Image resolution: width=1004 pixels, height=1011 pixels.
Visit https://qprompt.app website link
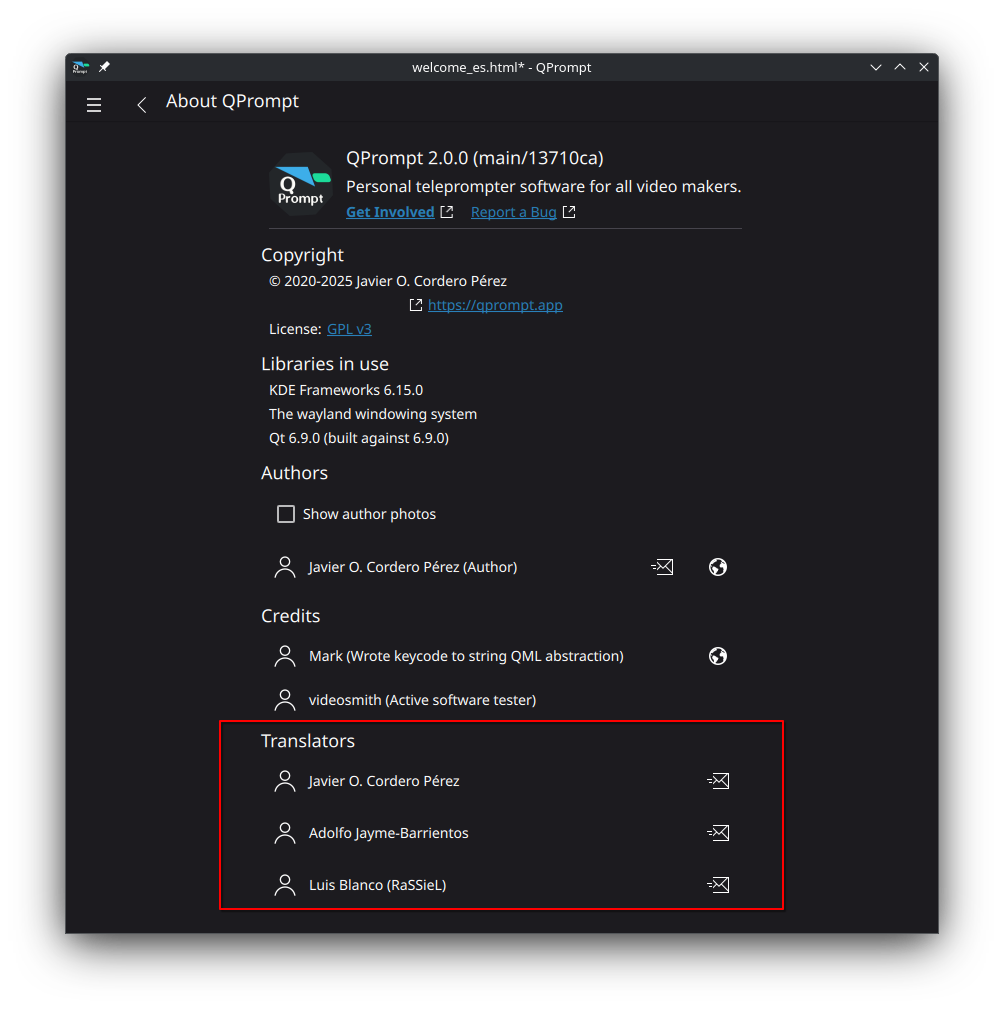coord(495,305)
